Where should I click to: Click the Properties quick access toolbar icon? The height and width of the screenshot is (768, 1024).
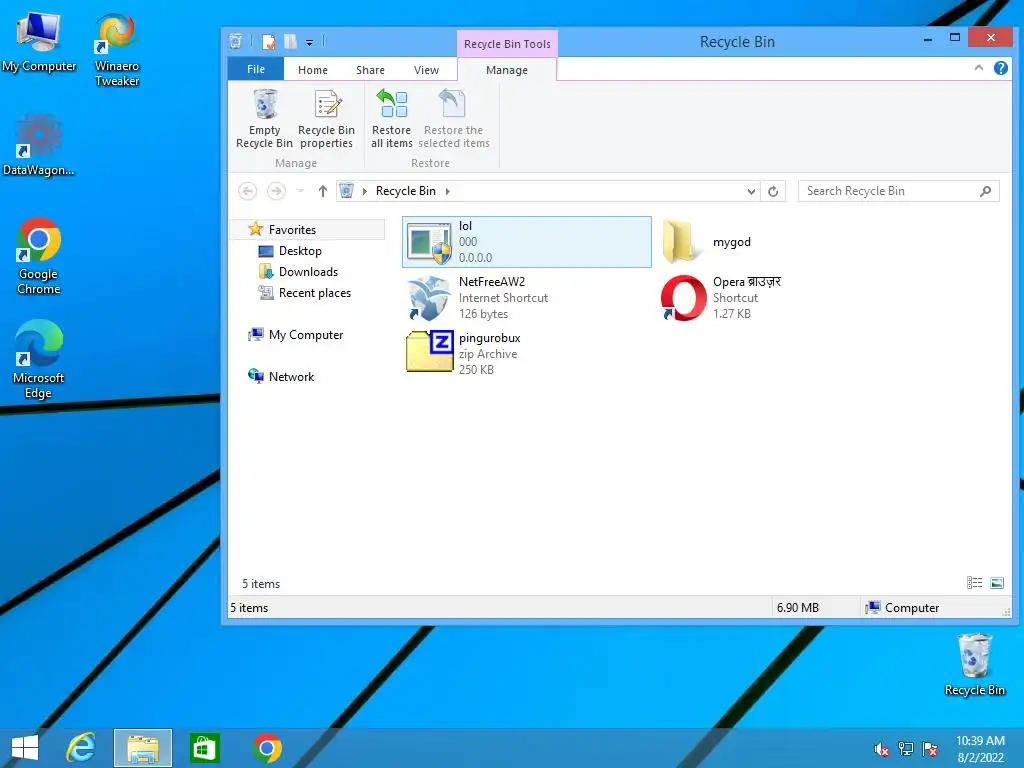click(x=268, y=42)
